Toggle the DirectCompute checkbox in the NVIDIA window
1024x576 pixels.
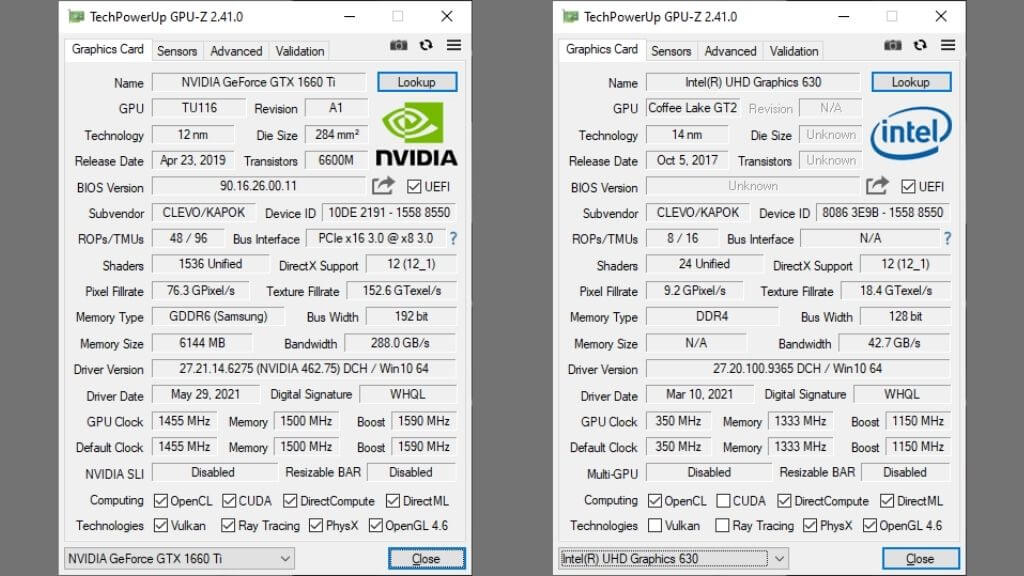[290, 501]
